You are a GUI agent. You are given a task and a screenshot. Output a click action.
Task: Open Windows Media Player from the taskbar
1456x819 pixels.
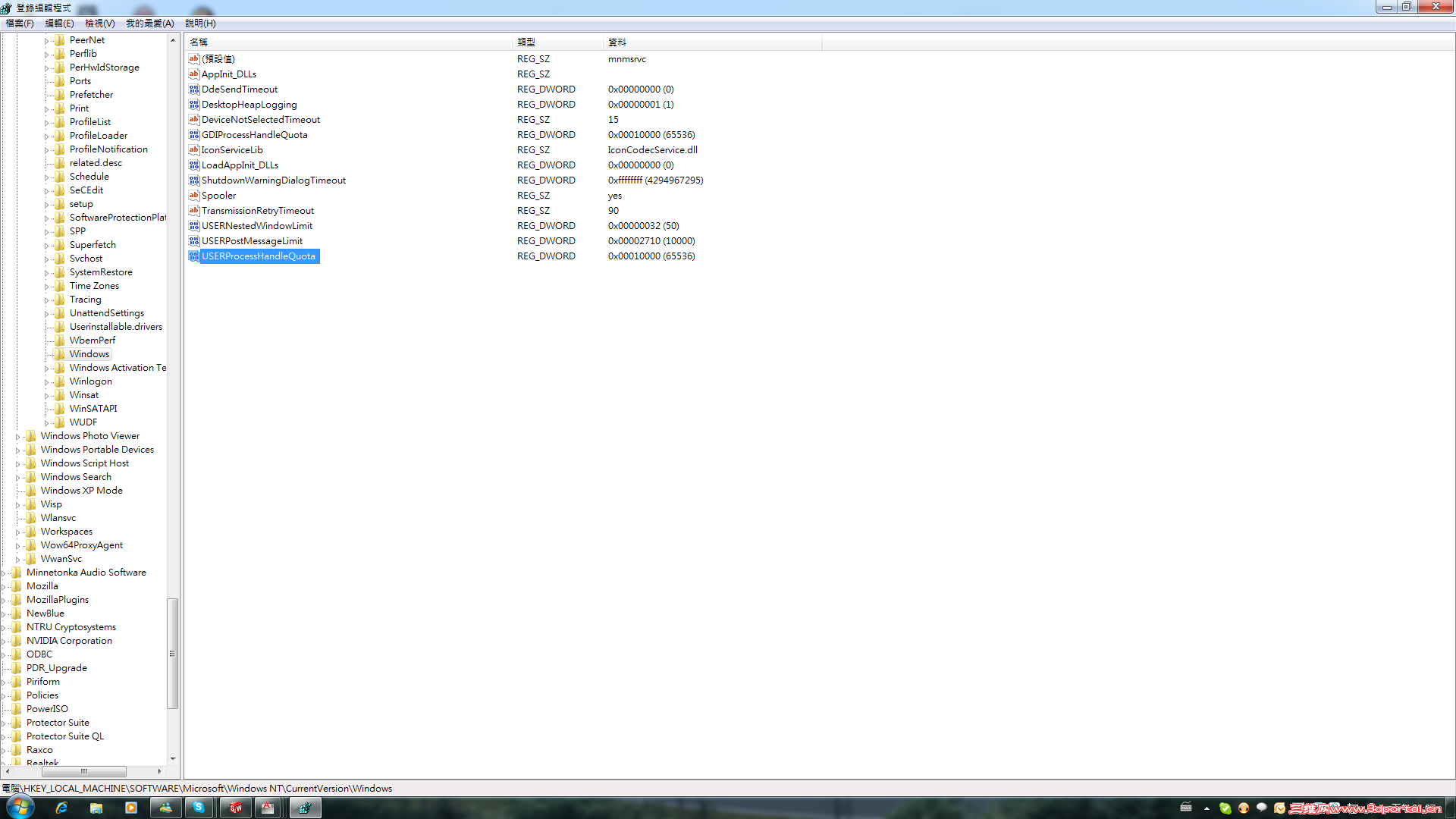(x=130, y=807)
